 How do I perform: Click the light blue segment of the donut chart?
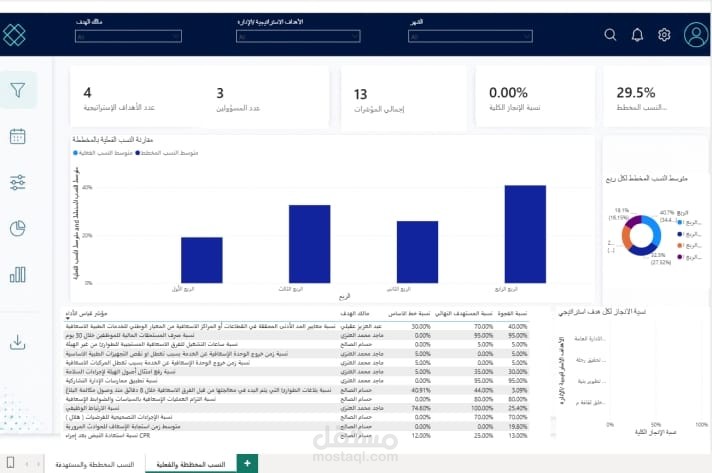pyautogui.click(x=655, y=232)
